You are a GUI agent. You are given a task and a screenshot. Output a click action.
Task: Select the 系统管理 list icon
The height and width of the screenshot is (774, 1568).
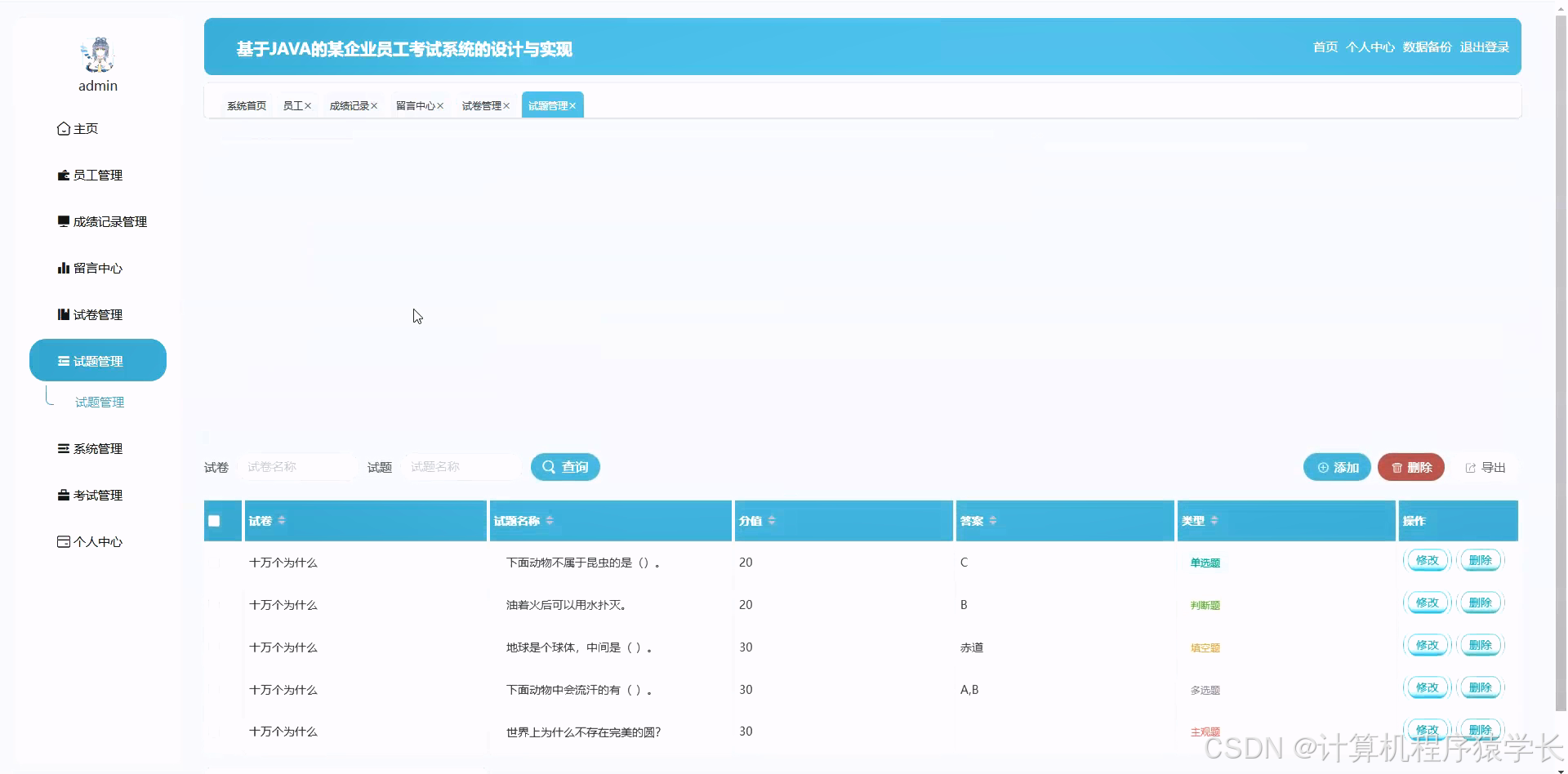coord(63,448)
